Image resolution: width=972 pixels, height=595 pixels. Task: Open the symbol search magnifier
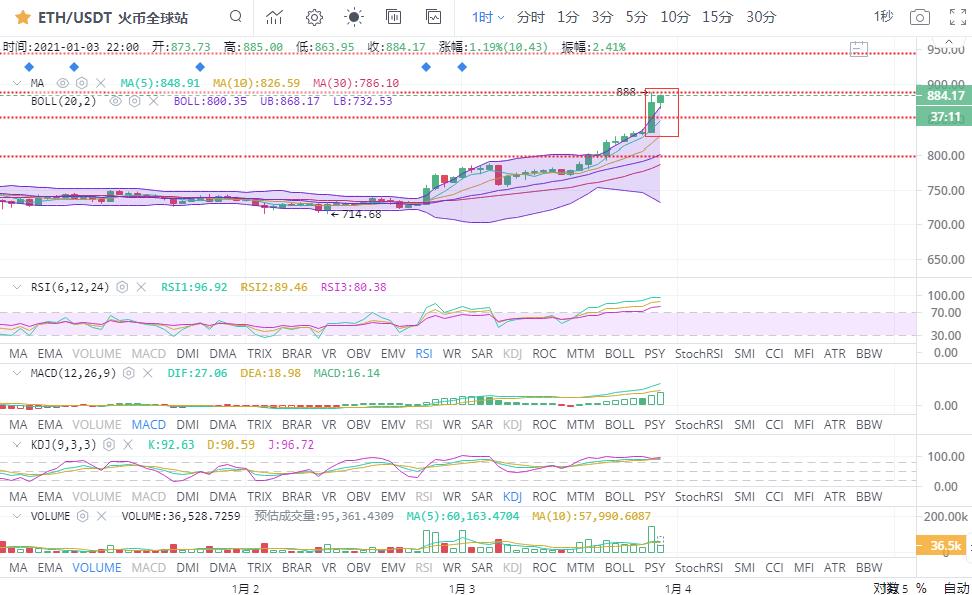[x=235, y=17]
